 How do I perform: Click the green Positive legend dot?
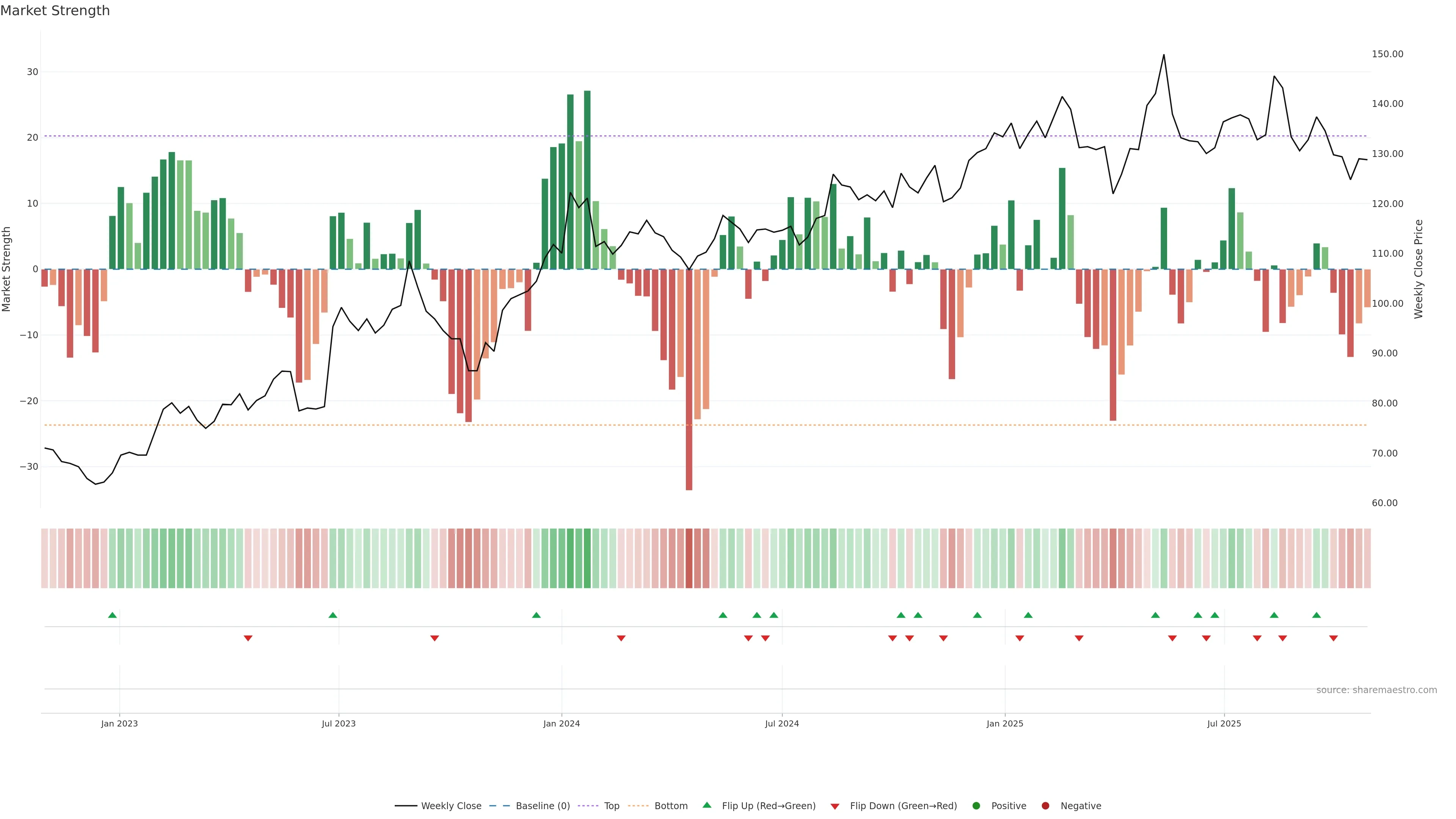click(x=976, y=805)
